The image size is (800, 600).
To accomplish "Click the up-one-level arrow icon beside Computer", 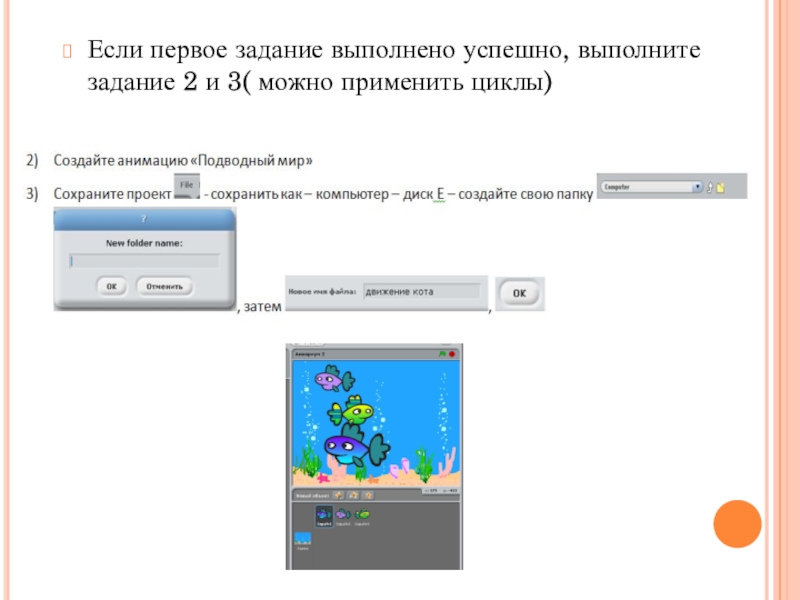I will click(710, 188).
